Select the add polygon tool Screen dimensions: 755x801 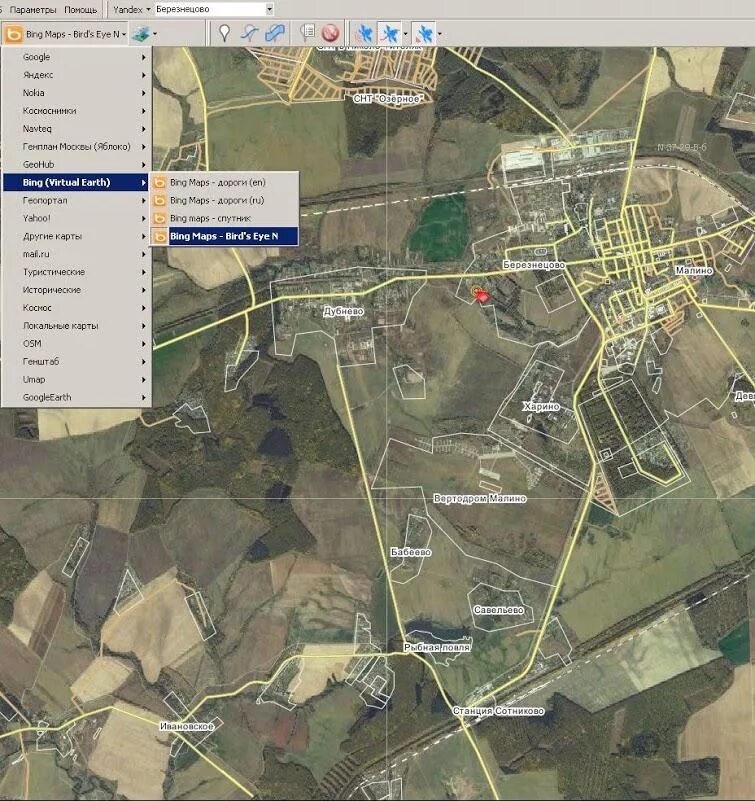click(275, 33)
